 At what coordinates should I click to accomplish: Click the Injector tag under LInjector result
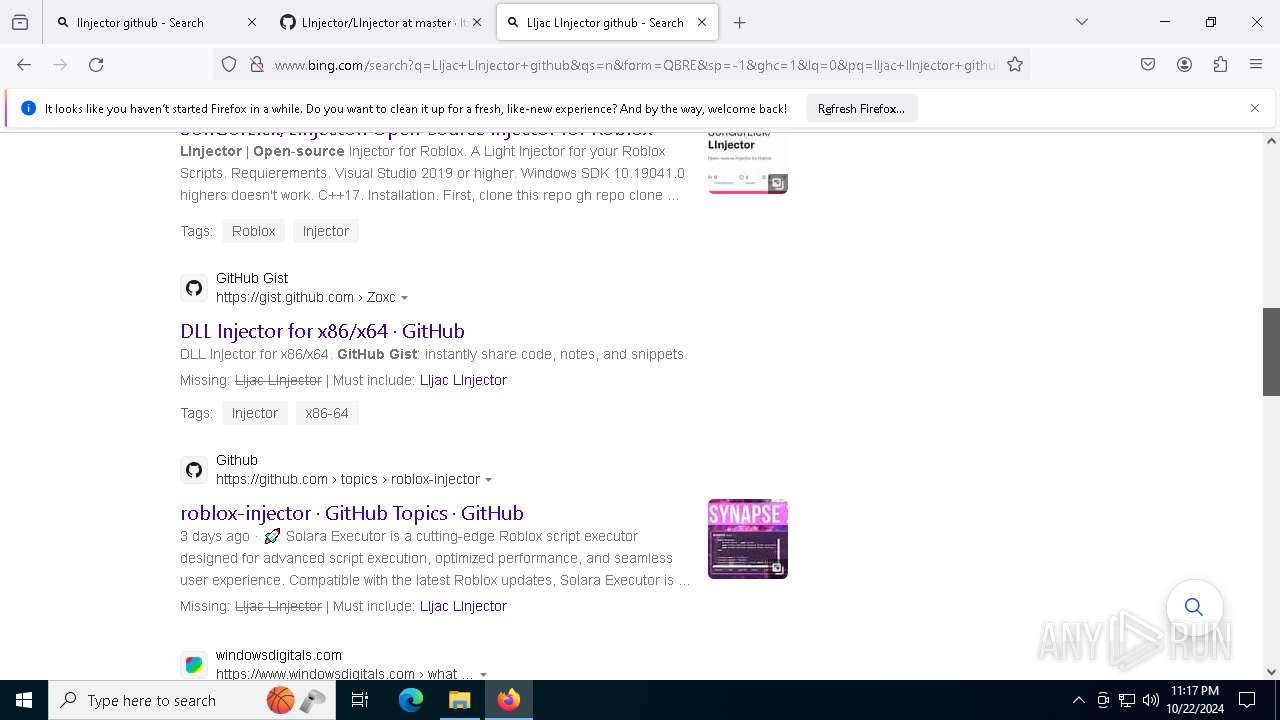(x=326, y=231)
